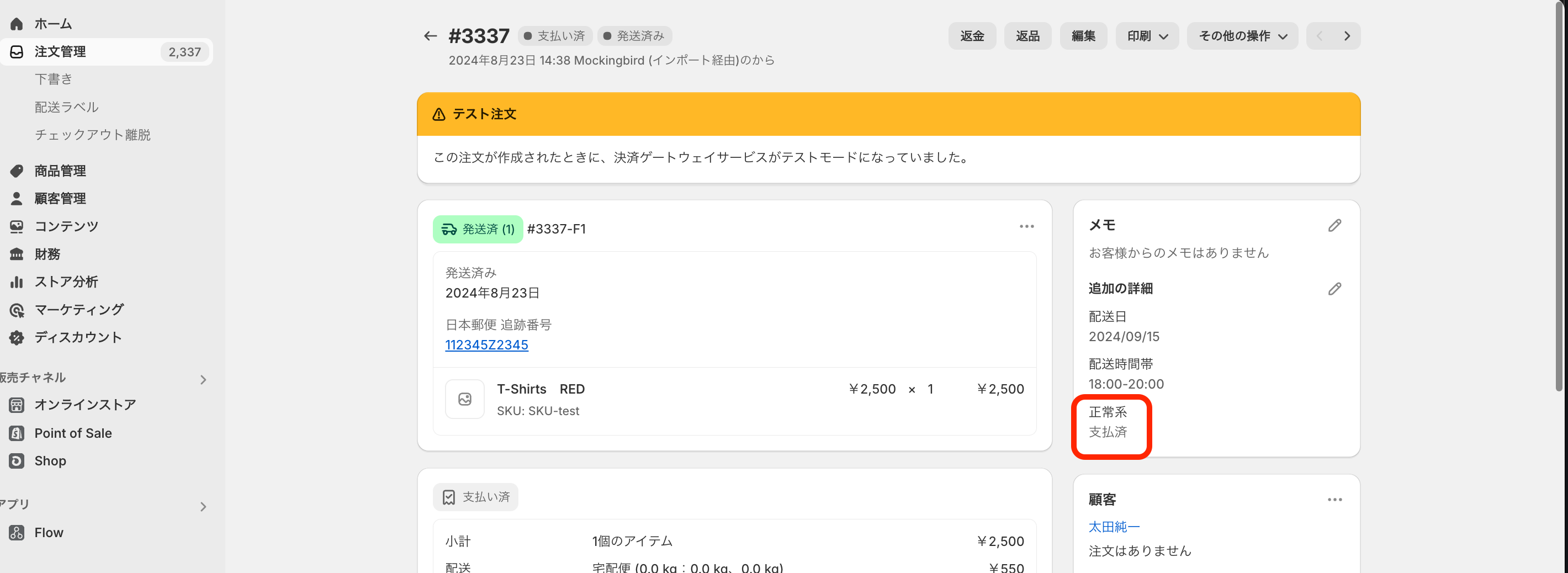Click the receipt icon in 支払い済 badge
The height and width of the screenshot is (573, 1568).
point(449,497)
